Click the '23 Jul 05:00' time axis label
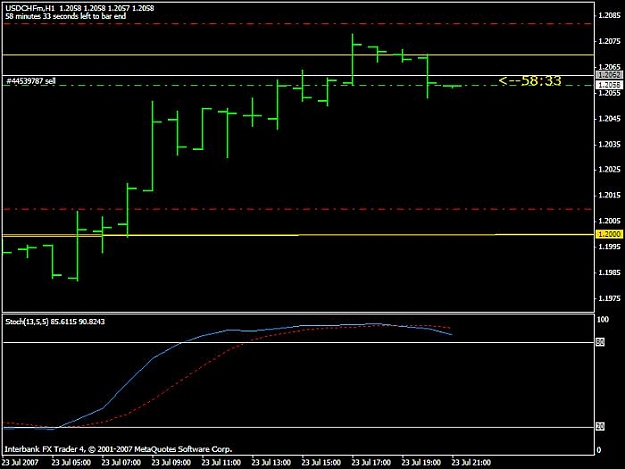Image resolution: width=625 pixels, height=469 pixels. pos(71,463)
